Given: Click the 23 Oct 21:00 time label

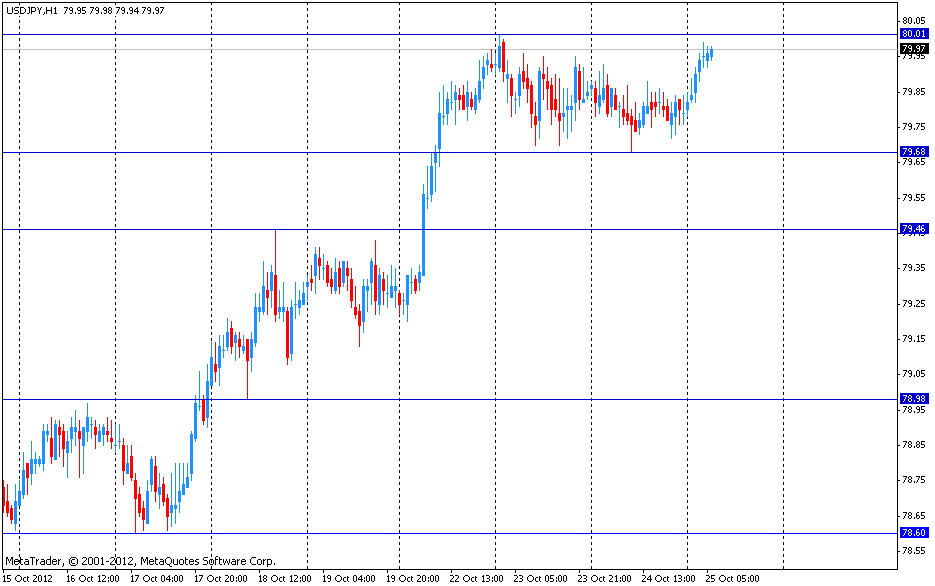Looking at the screenshot, I should pyautogui.click(x=605, y=578).
